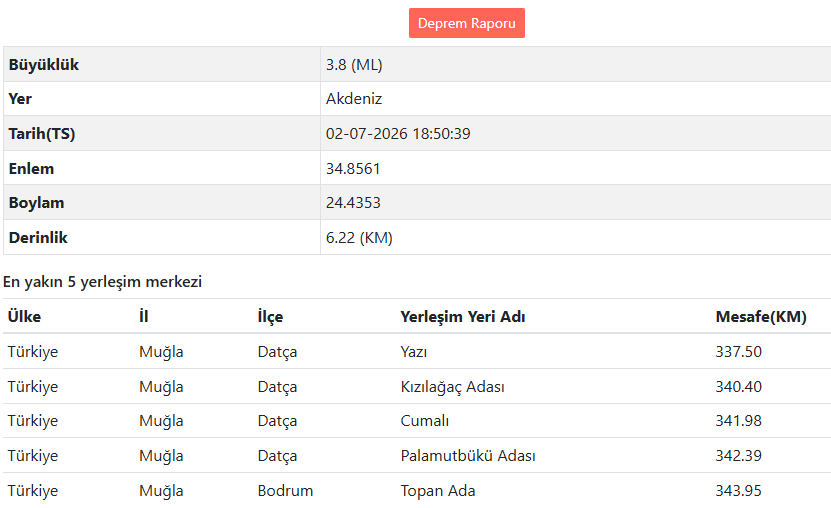
Task: Select Türkiye in the Kızılağaç Adası row
Action: pos(33,387)
